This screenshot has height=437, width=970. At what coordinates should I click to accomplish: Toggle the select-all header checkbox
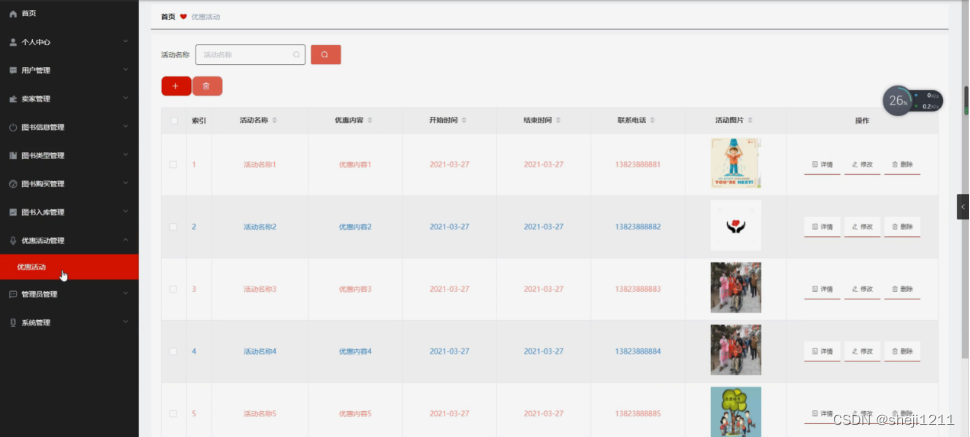pyautogui.click(x=174, y=121)
